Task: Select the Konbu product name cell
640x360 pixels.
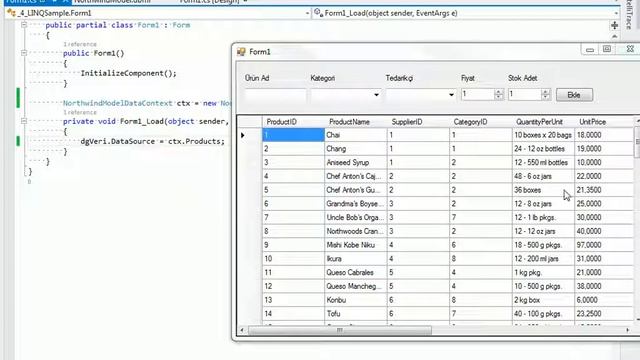Action: (356, 300)
